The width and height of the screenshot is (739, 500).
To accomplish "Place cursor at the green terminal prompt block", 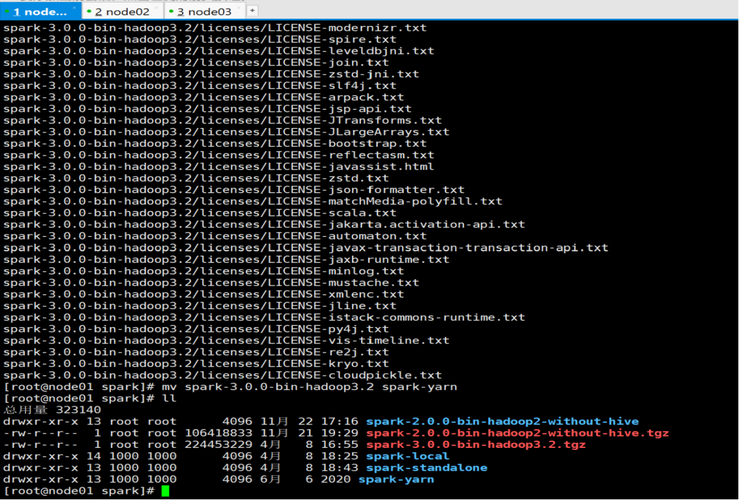I will point(165,491).
